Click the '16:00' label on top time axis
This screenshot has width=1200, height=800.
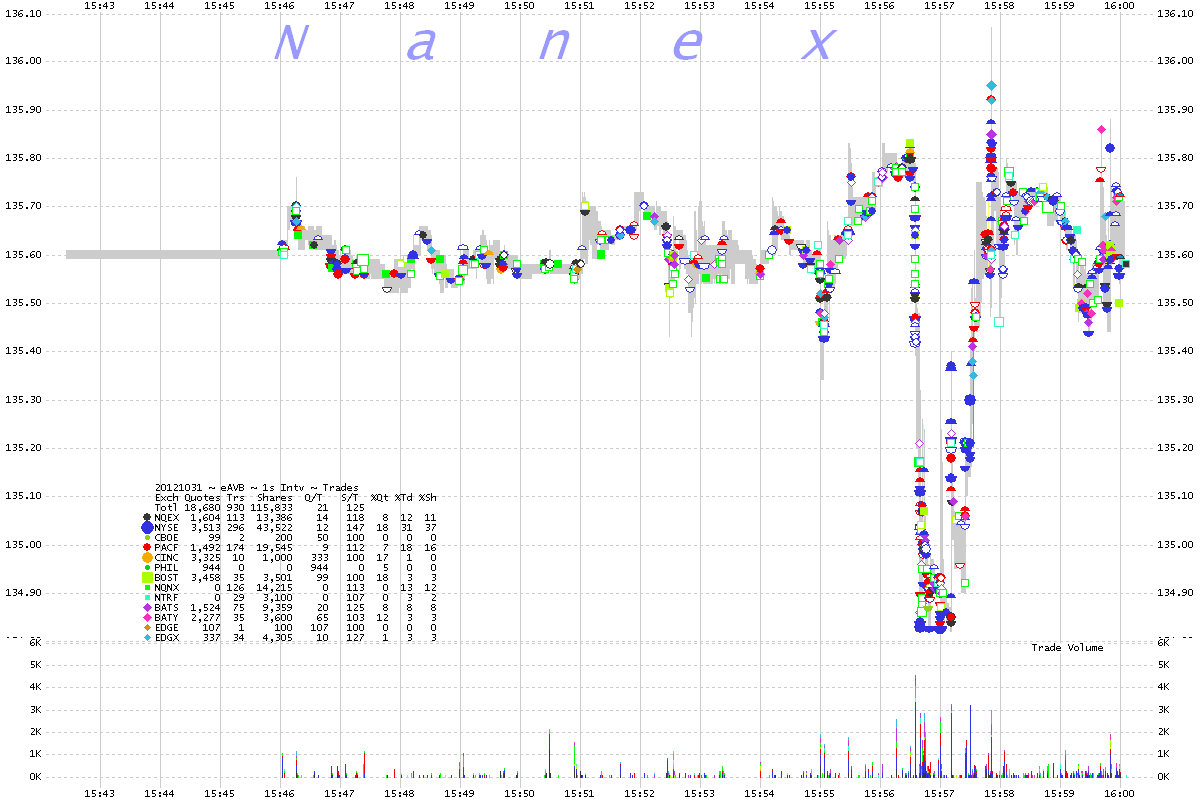[x=1119, y=6]
